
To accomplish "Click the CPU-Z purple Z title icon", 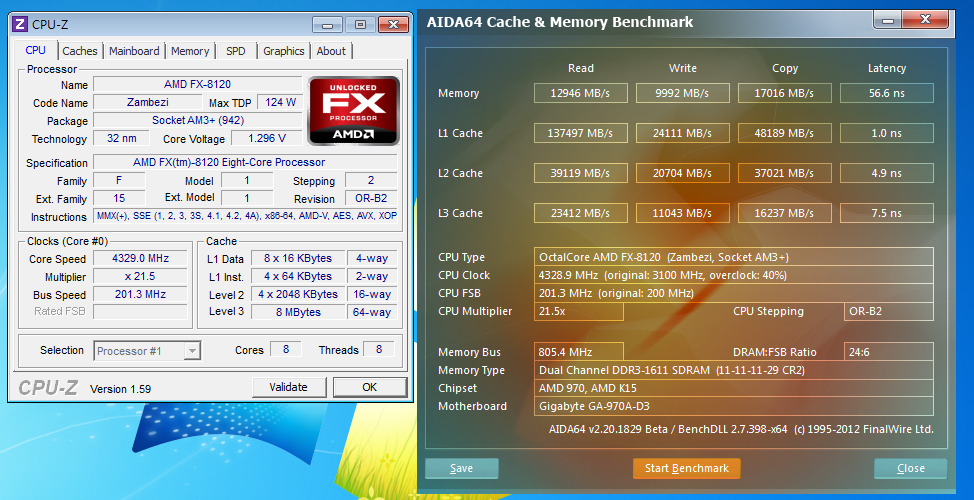I will (20, 25).
